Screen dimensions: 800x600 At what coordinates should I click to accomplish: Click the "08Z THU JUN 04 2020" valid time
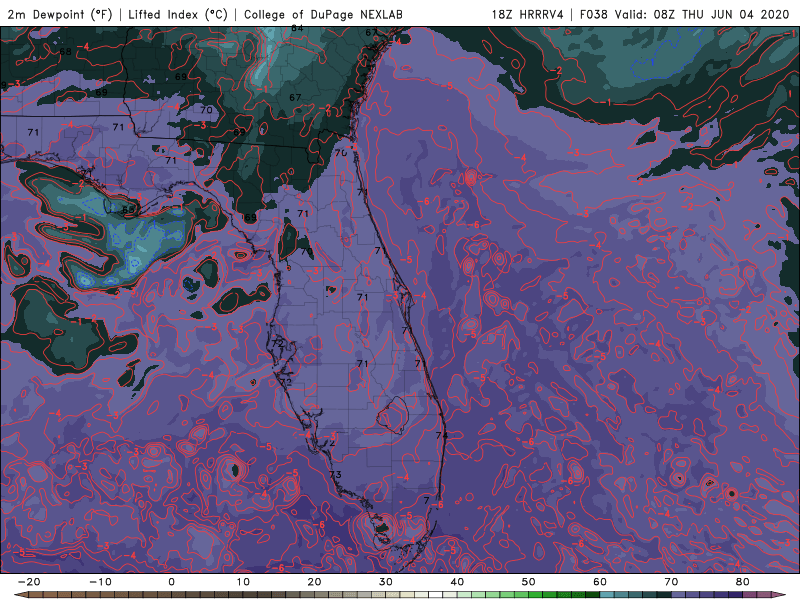(721, 14)
